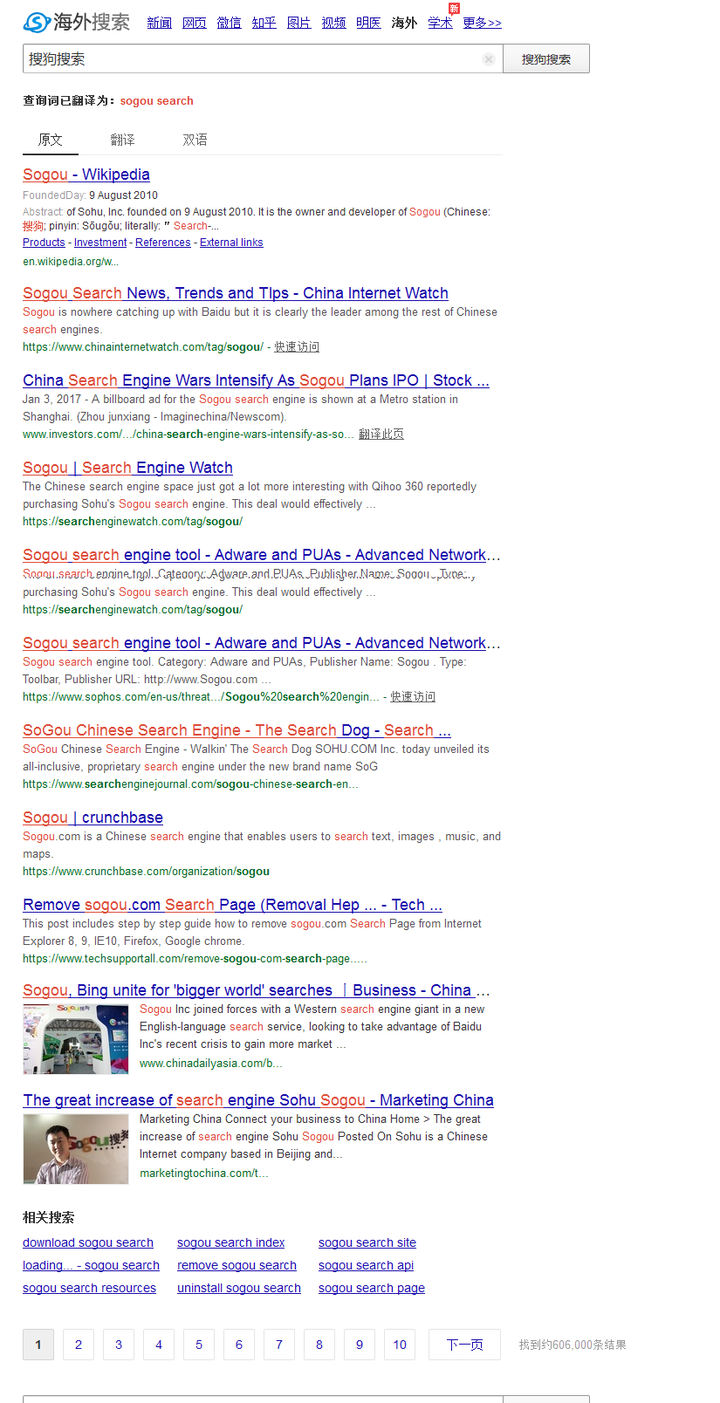Go to results page 9
Viewport: 720px width, 1403px height.
tap(359, 1344)
